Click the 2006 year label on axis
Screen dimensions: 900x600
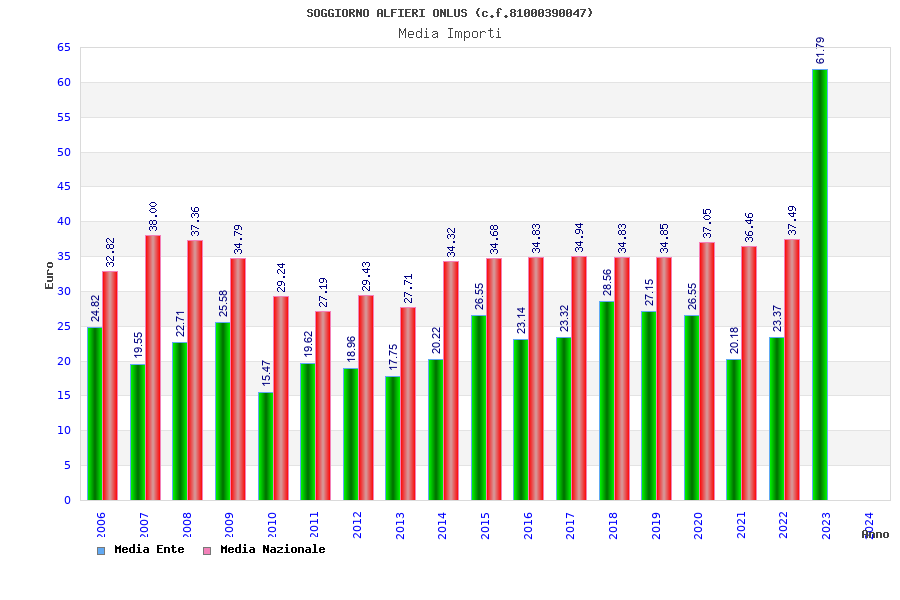(x=102, y=525)
